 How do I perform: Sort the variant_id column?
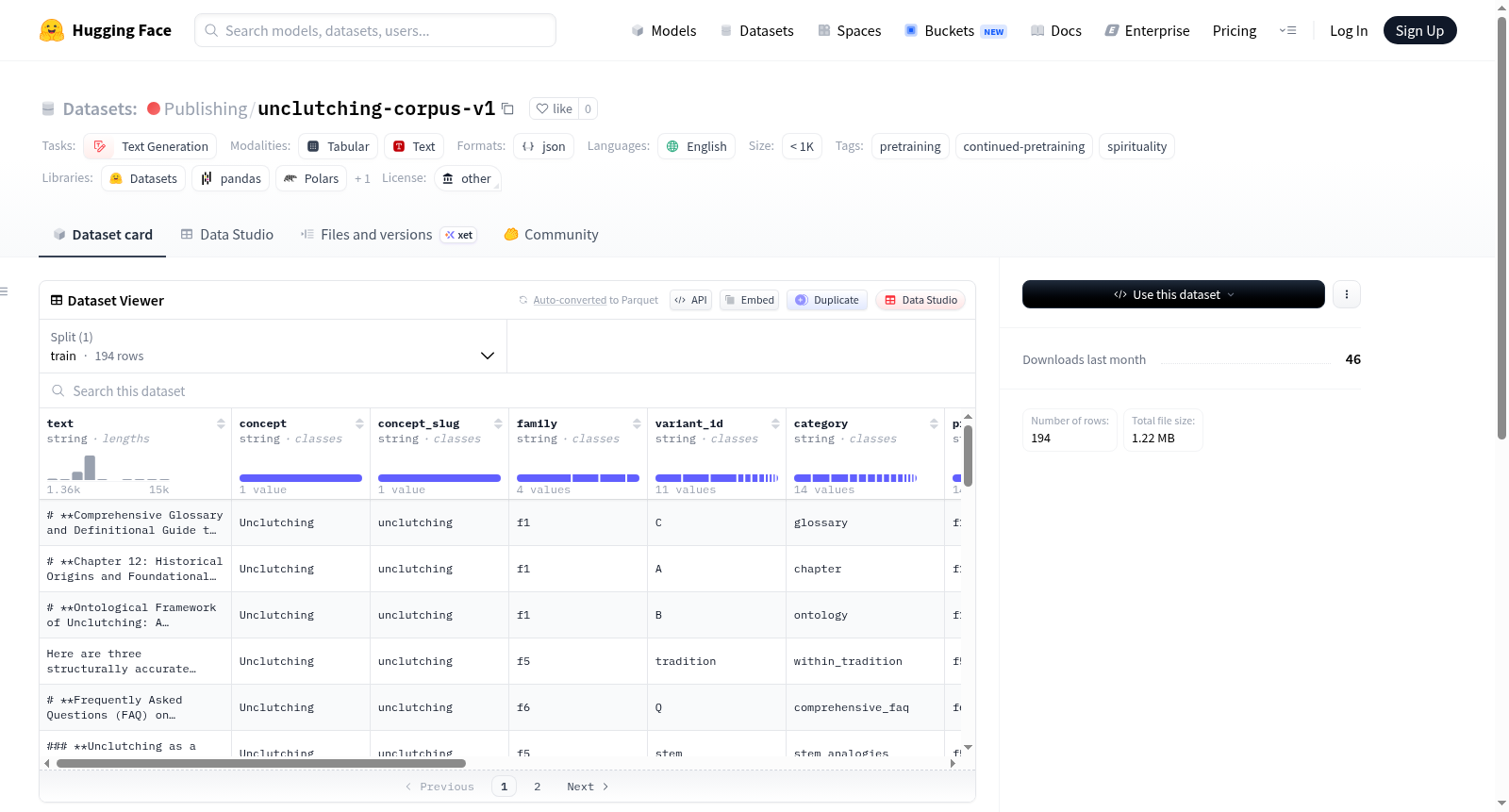coord(775,423)
